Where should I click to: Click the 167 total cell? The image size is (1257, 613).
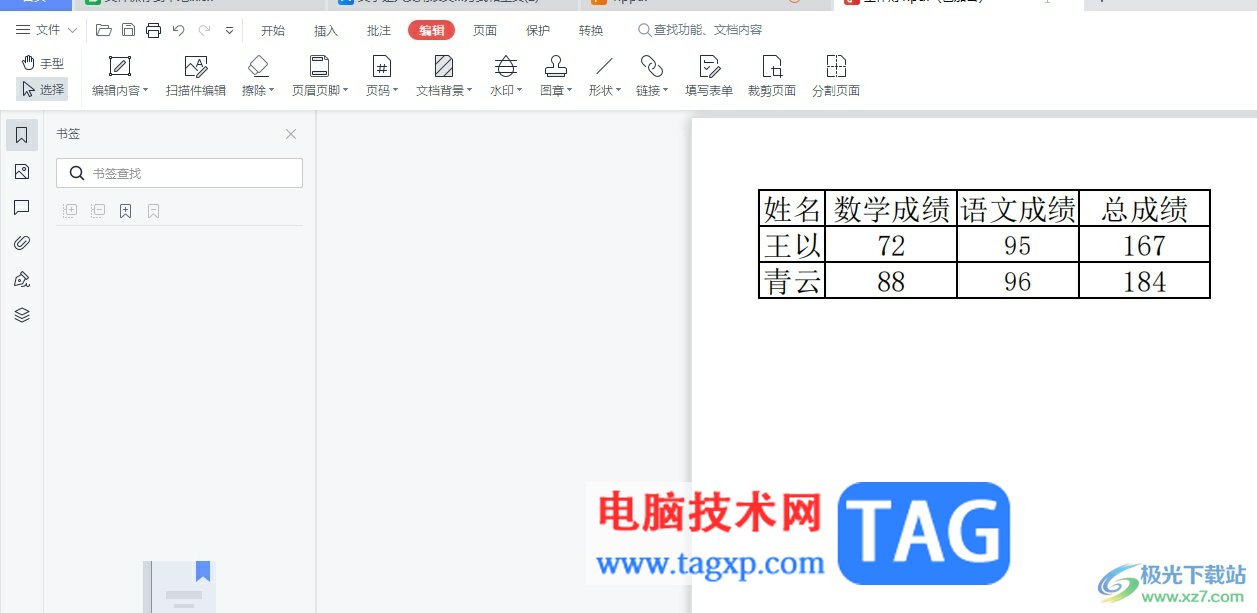click(1145, 245)
